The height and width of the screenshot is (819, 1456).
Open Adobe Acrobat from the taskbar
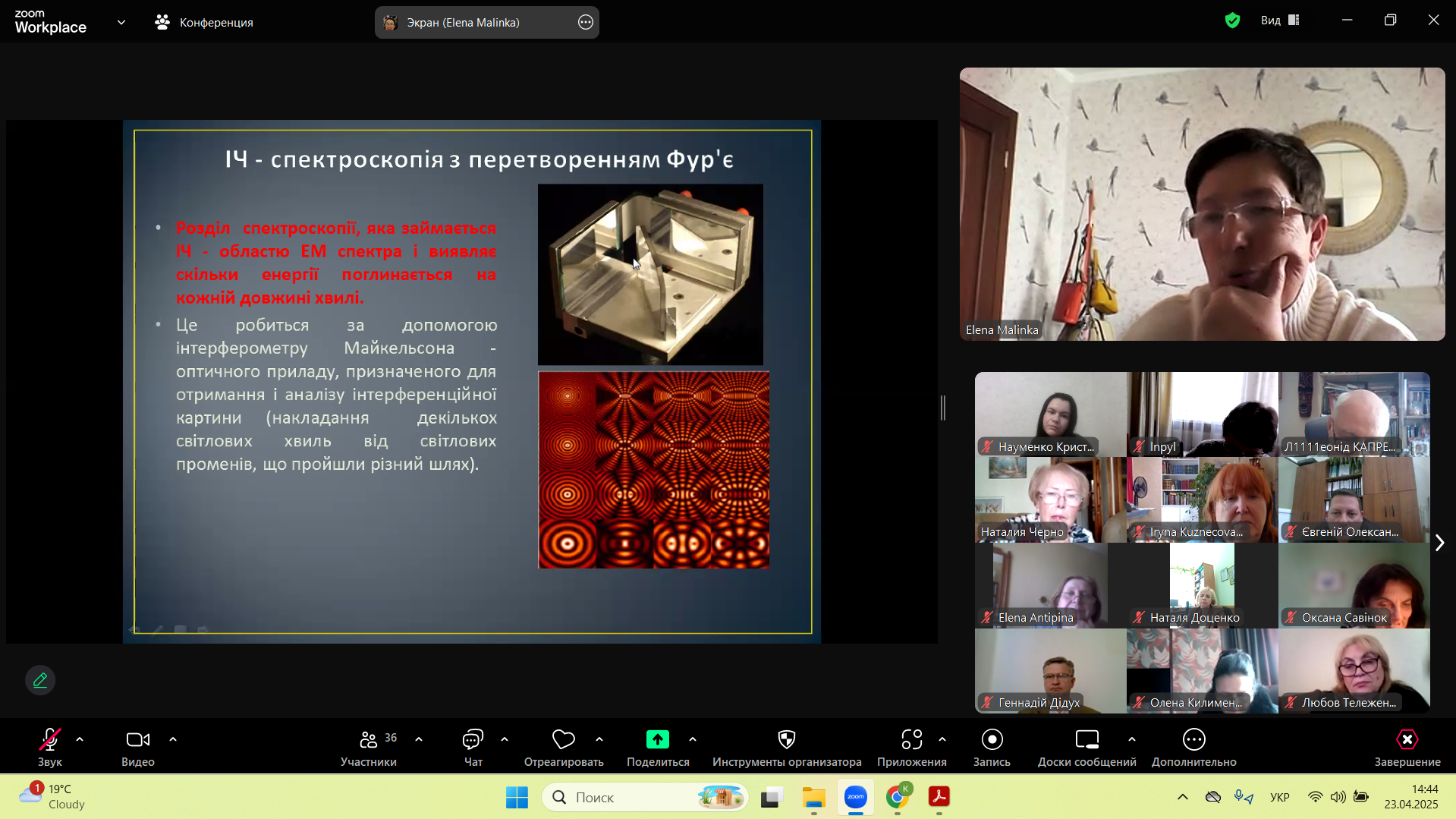939,797
